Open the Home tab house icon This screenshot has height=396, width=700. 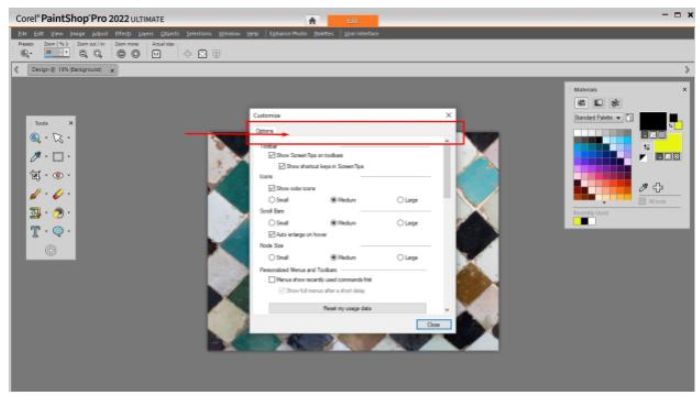pyautogui.click(x=312, y=21)
